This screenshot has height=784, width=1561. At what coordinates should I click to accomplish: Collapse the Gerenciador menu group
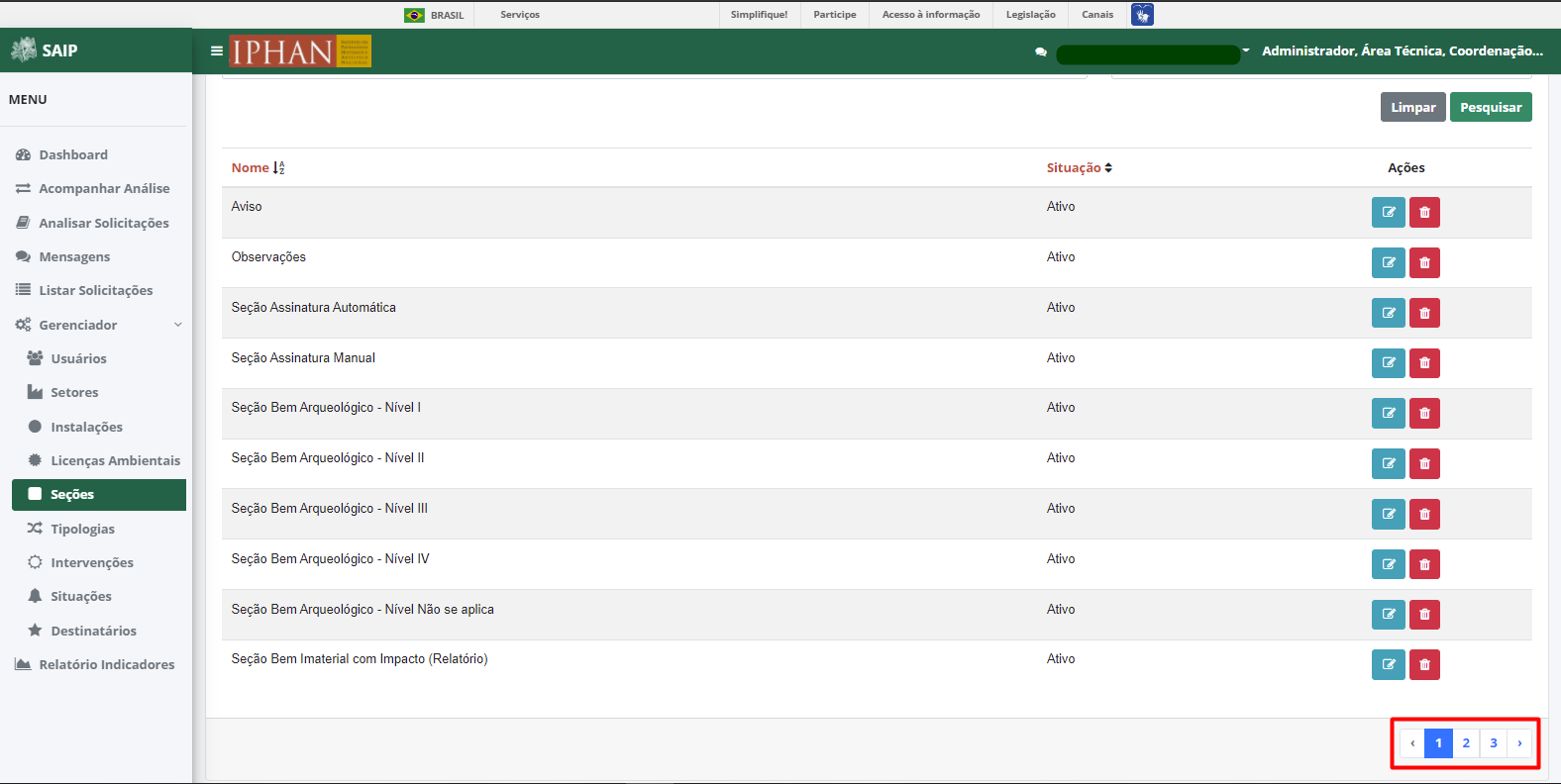[x=99, y=325]
